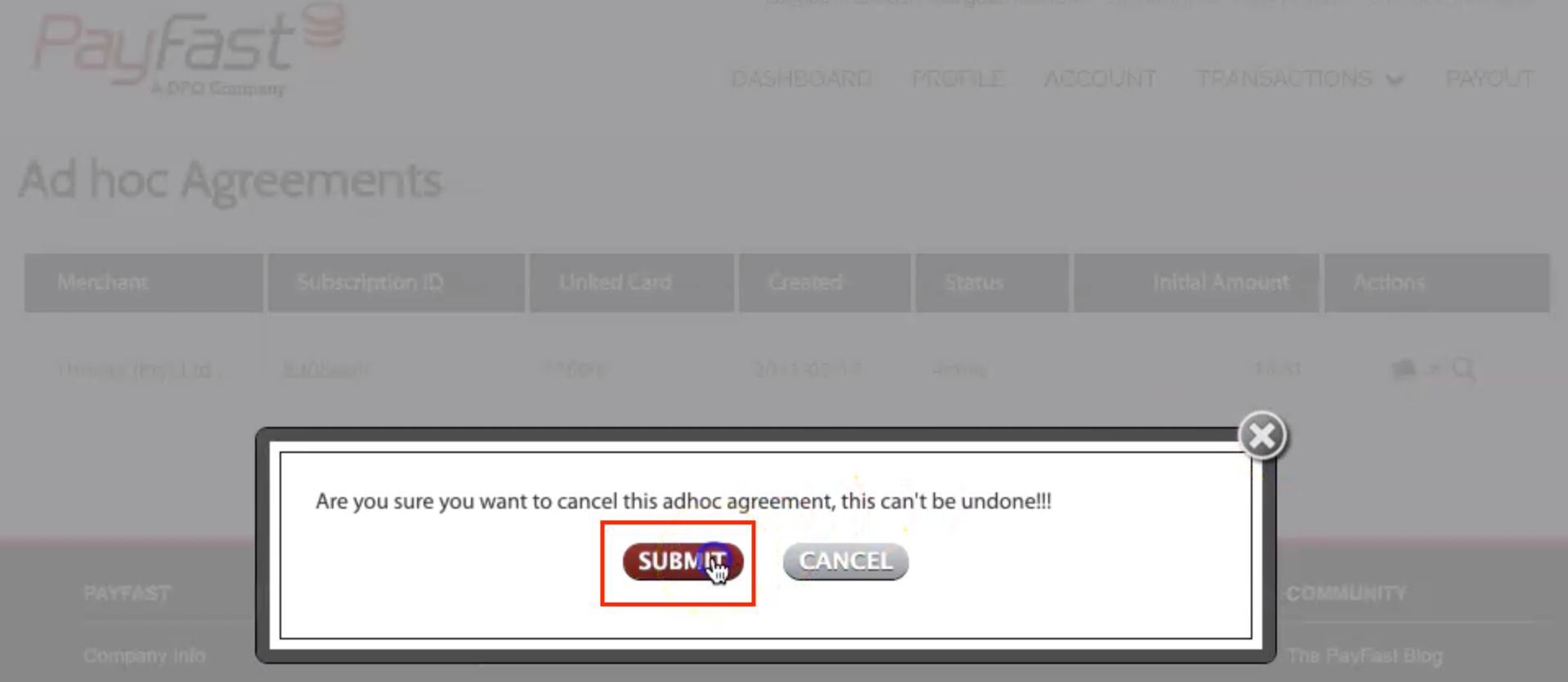The width and height of the screenshot is (1568, 682).
Task: Go to the PROFILE menu item
Action: [957, 79]
